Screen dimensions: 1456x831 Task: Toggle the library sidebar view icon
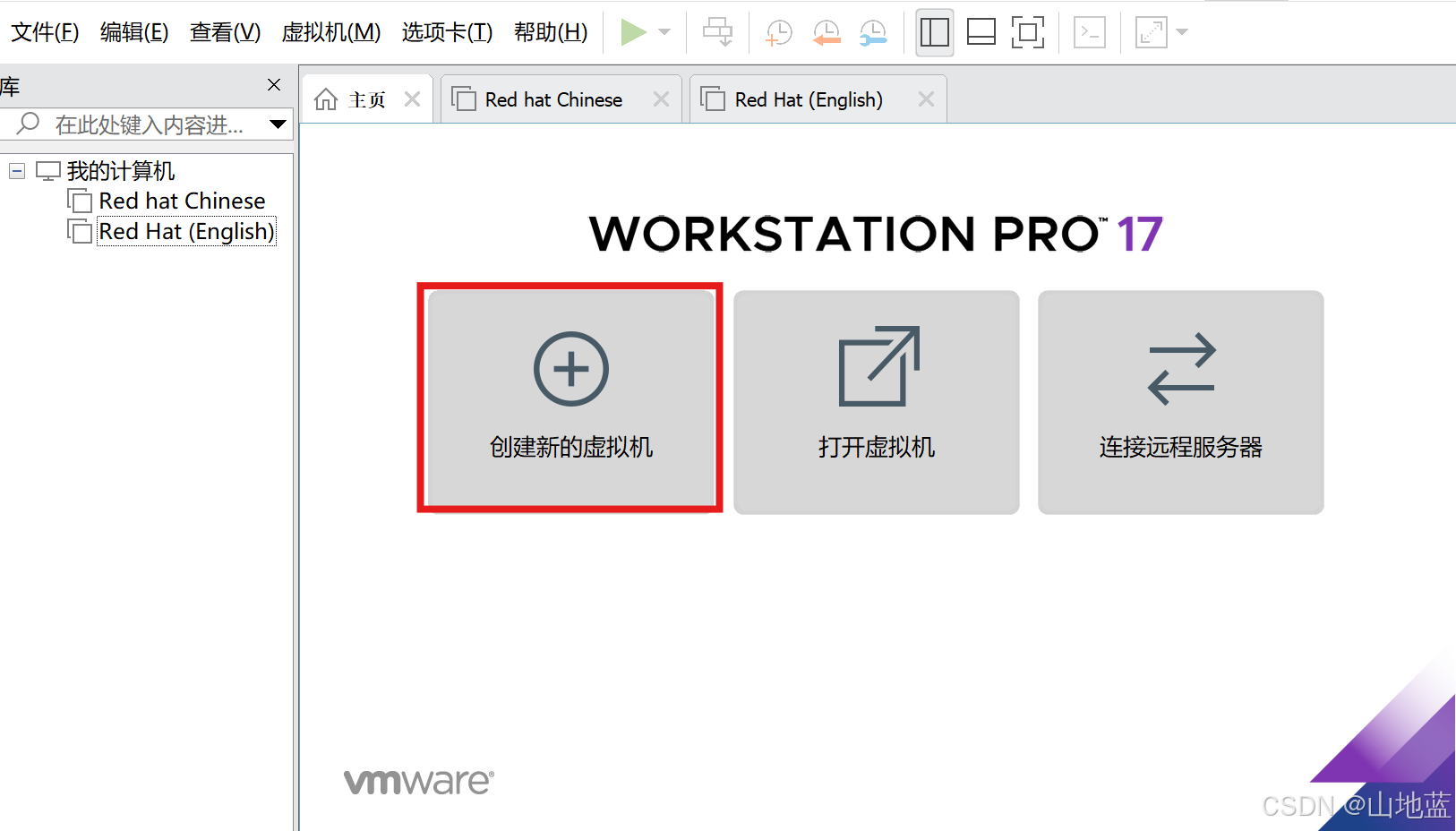coord(935,32)
